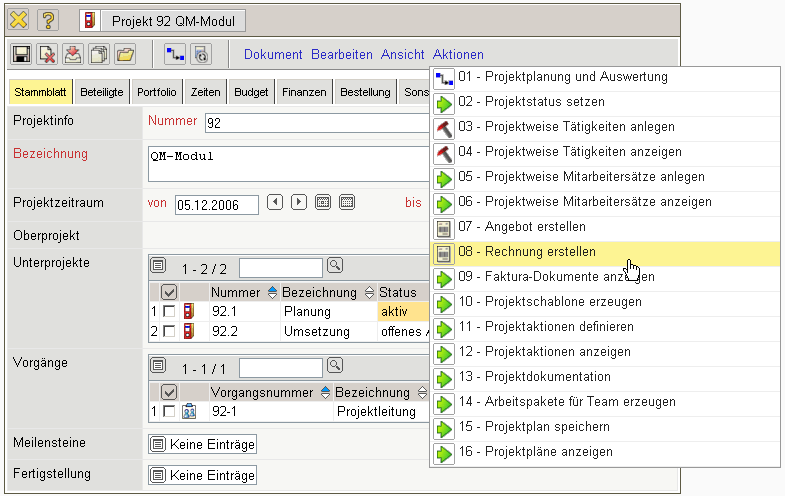
Task: Click the save (floppy disk) toolbar icon
Action: 21,55
